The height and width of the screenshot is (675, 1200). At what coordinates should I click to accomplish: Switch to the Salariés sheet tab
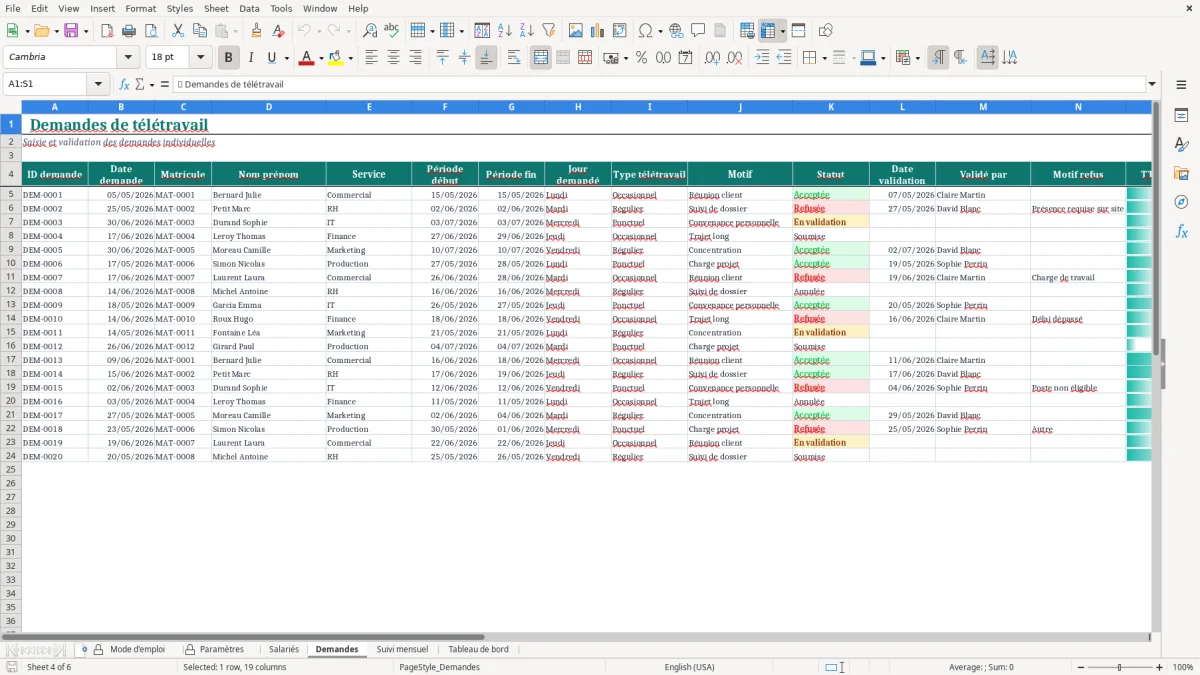pos(284,650)
